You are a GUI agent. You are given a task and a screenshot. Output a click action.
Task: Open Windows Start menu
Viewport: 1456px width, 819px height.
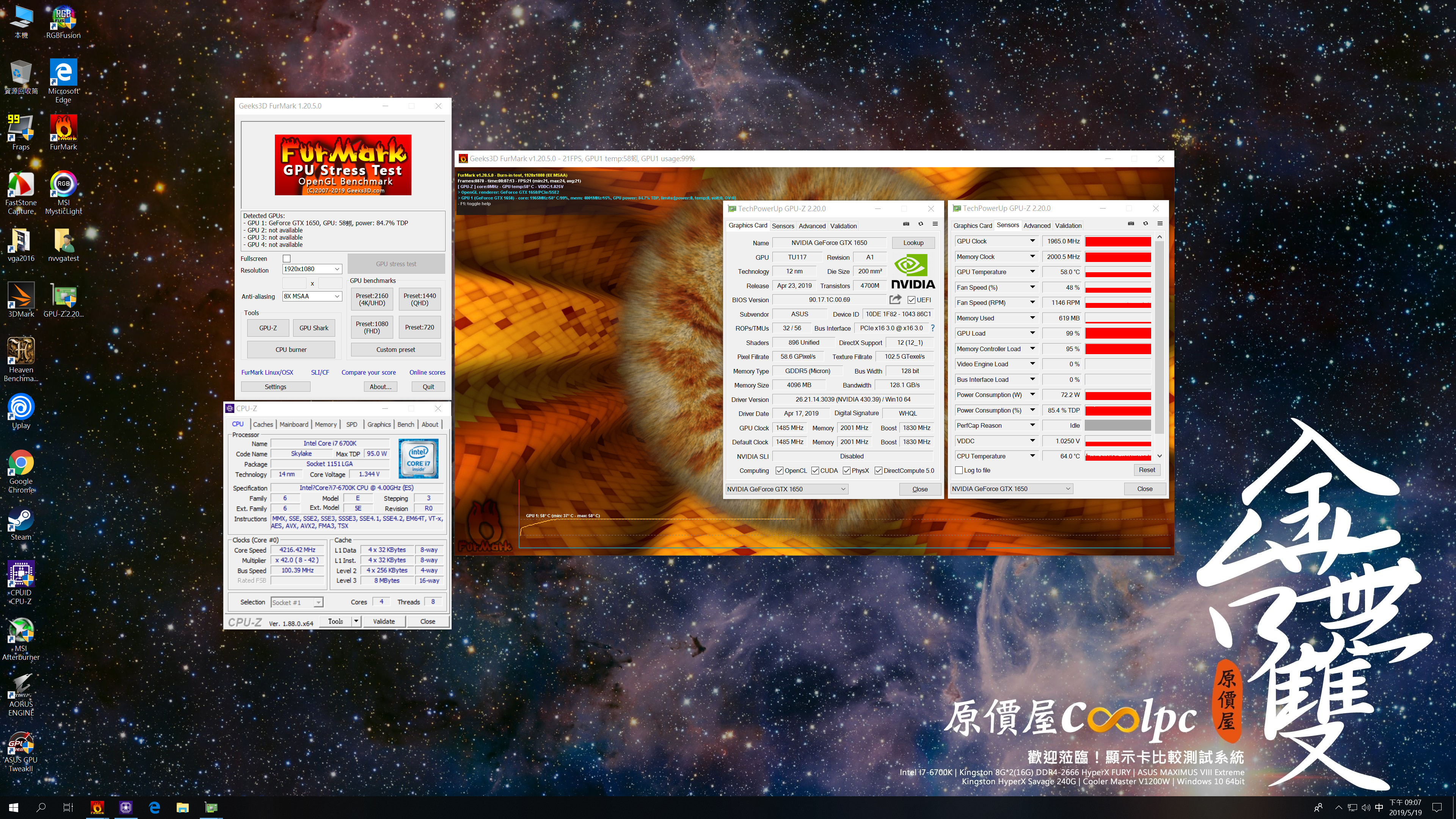pos(14,807)
